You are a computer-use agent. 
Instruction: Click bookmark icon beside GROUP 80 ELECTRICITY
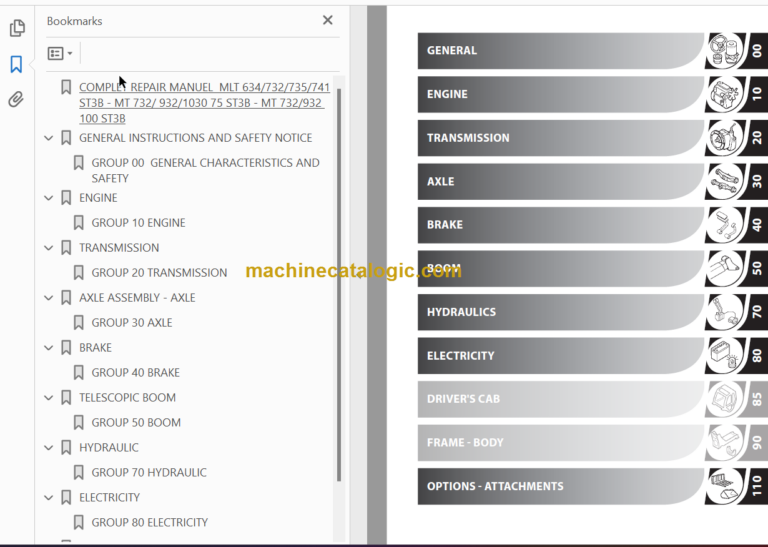tap(78, 523)
